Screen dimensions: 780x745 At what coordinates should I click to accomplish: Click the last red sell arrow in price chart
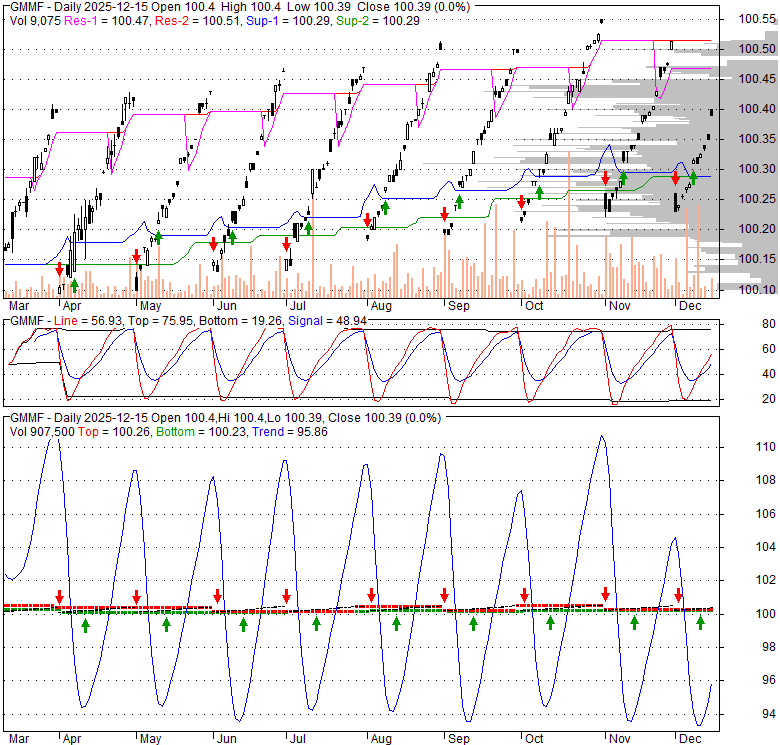[x=676, y=178]
